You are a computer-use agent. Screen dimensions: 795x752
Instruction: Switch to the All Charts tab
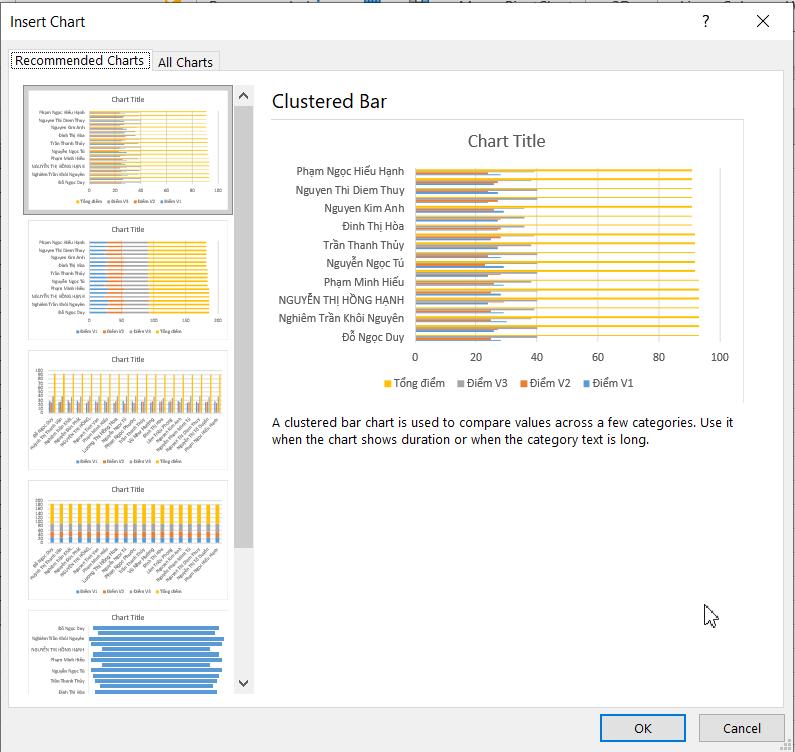pos(185,62)
